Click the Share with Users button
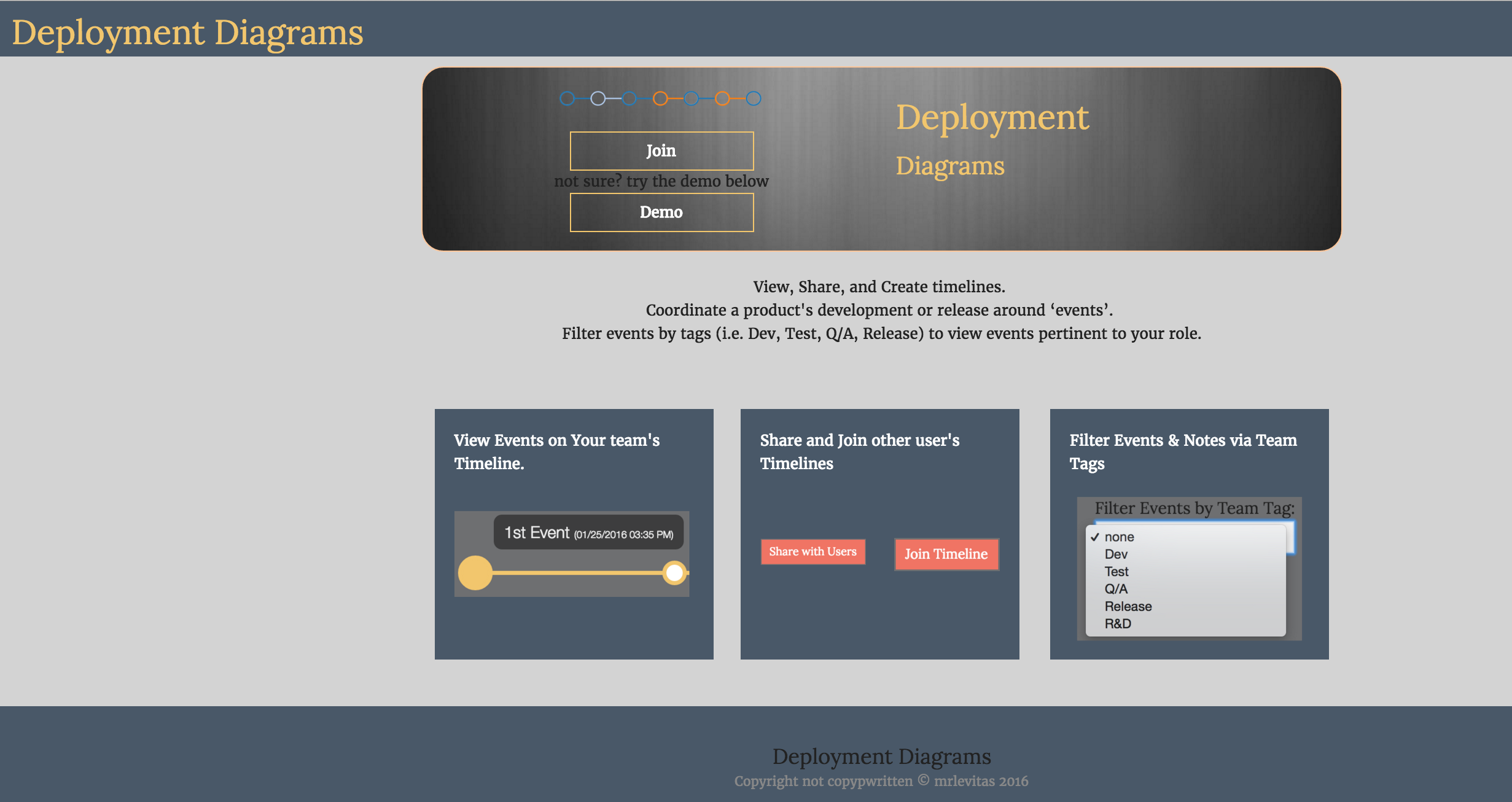This screenshot has width=1512, height=802. (813, 551)
